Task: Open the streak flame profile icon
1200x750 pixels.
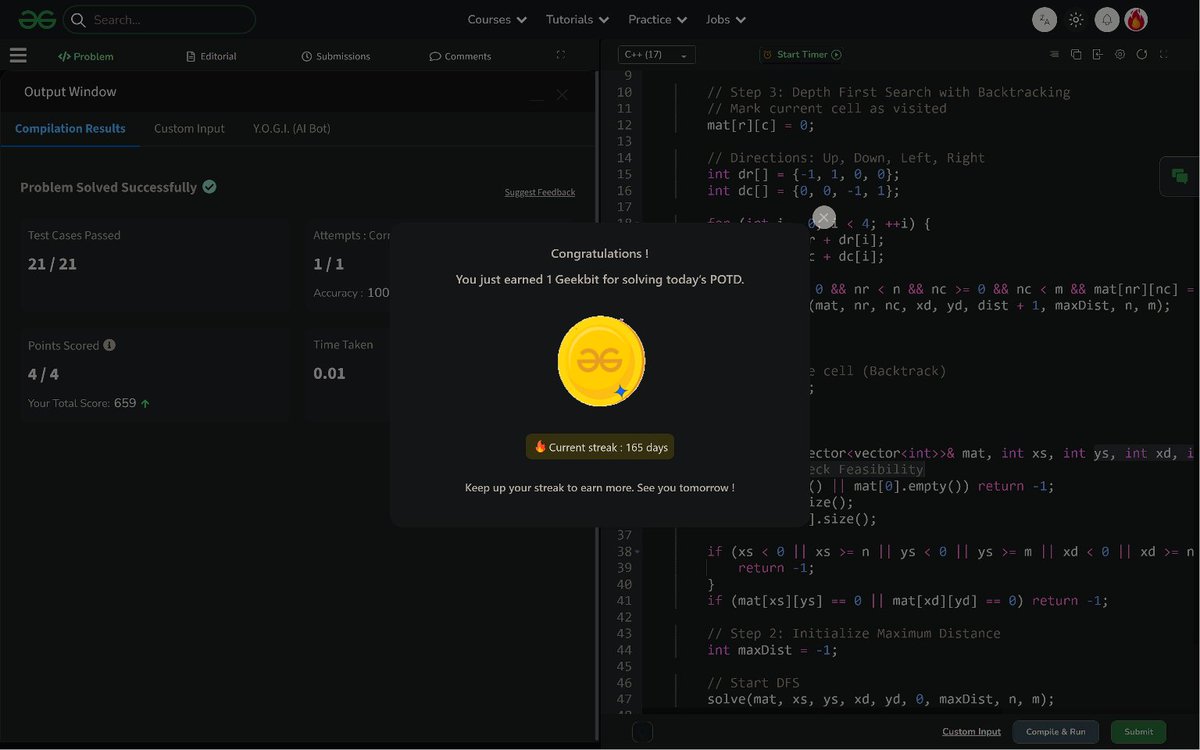Action: click(x=1136, y=19)
